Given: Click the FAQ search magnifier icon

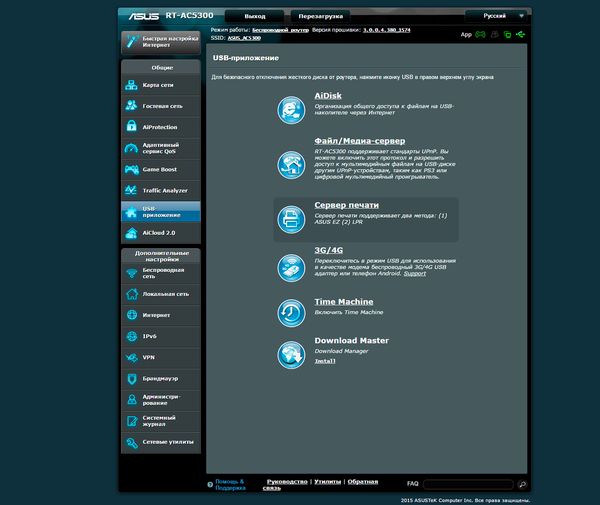Looking at the screenshot, I should pyautogui.click(x=522, y=484).
